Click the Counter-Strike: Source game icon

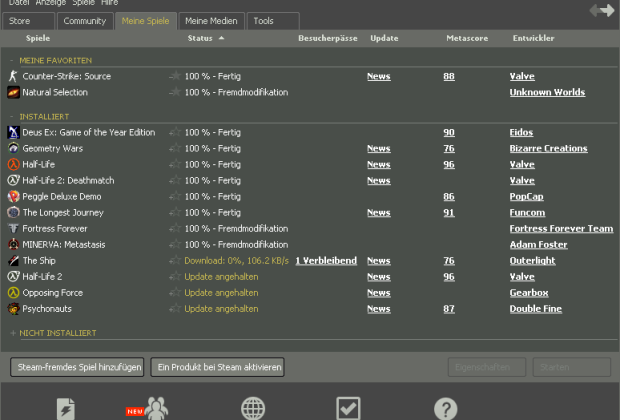(13, 76)
